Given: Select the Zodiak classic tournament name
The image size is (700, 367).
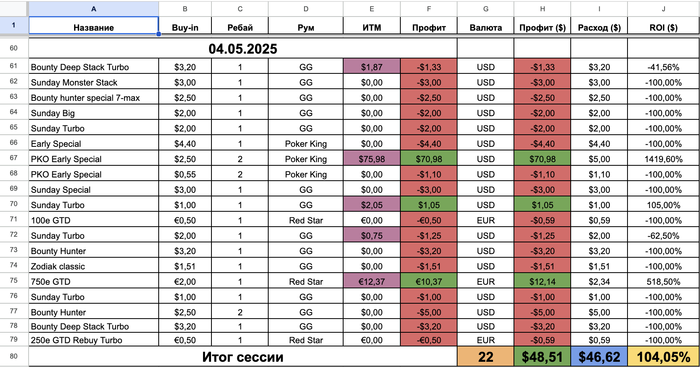Looking at the screenshot, I should click(58, 267).
